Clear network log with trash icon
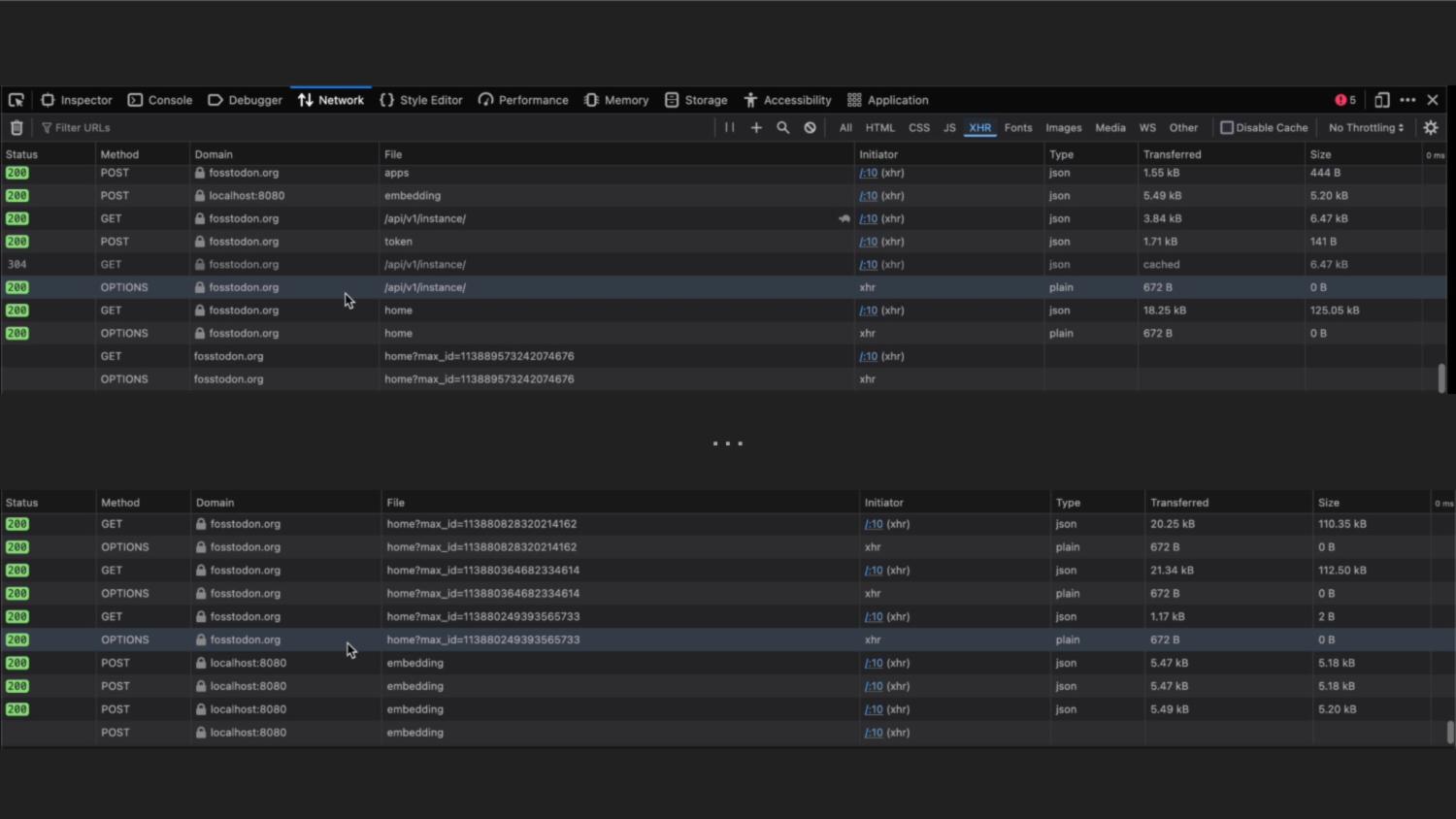The height and width of the screenshot is (819, 1456). point(17,128)
